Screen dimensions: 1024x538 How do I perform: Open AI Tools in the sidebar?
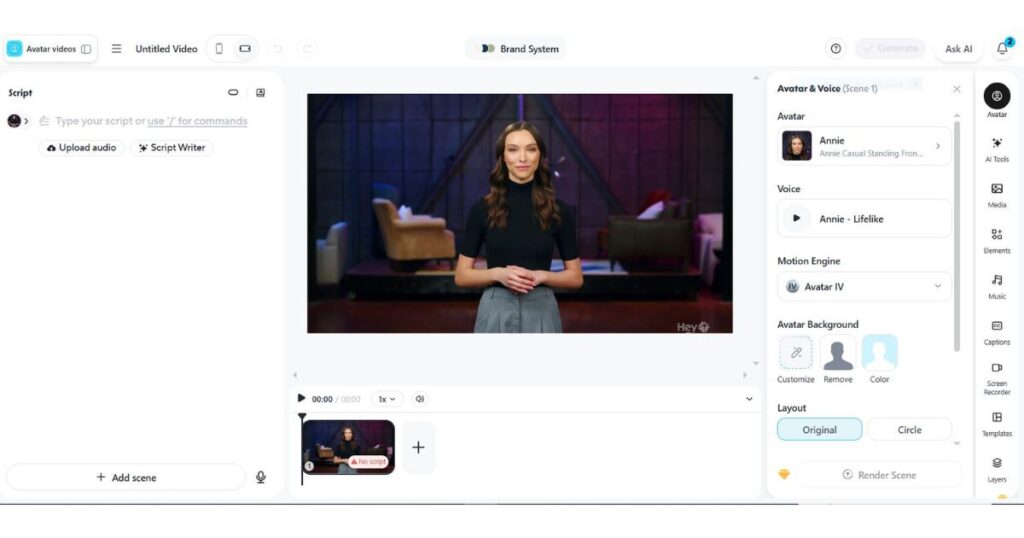tap(997, 150)
